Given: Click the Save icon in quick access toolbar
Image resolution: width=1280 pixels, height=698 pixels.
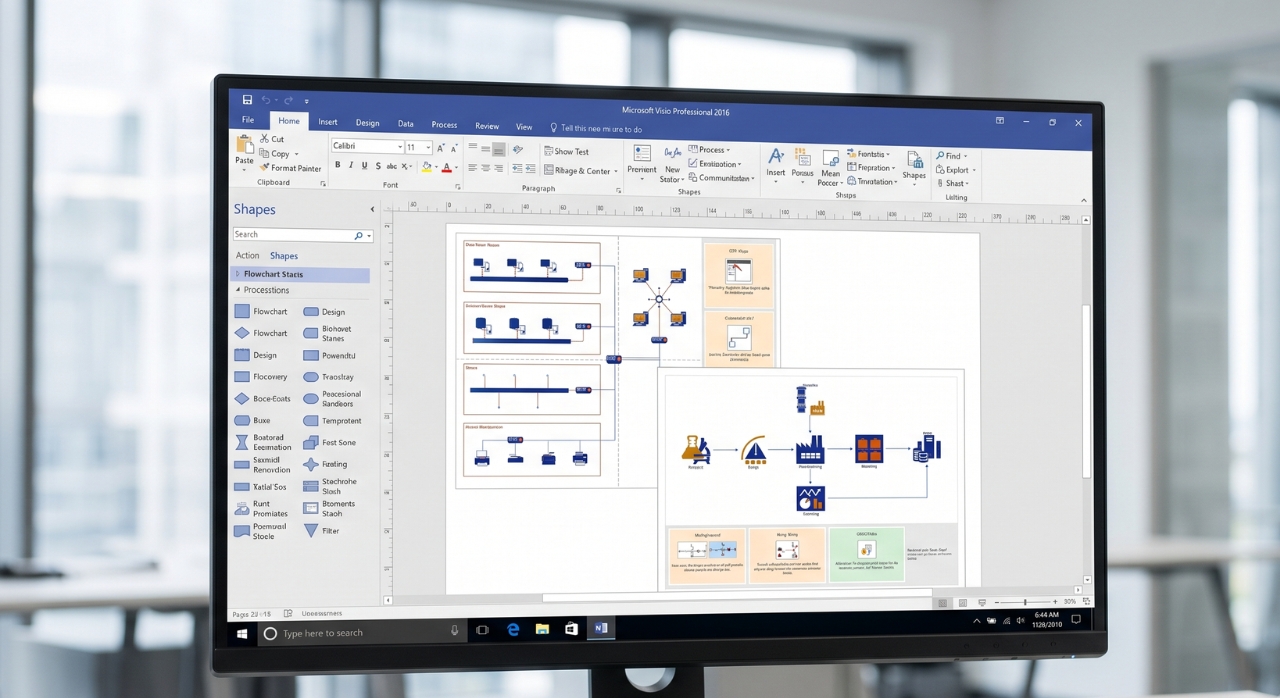Looking at the screenshot, I should click(x=247, y=99).
